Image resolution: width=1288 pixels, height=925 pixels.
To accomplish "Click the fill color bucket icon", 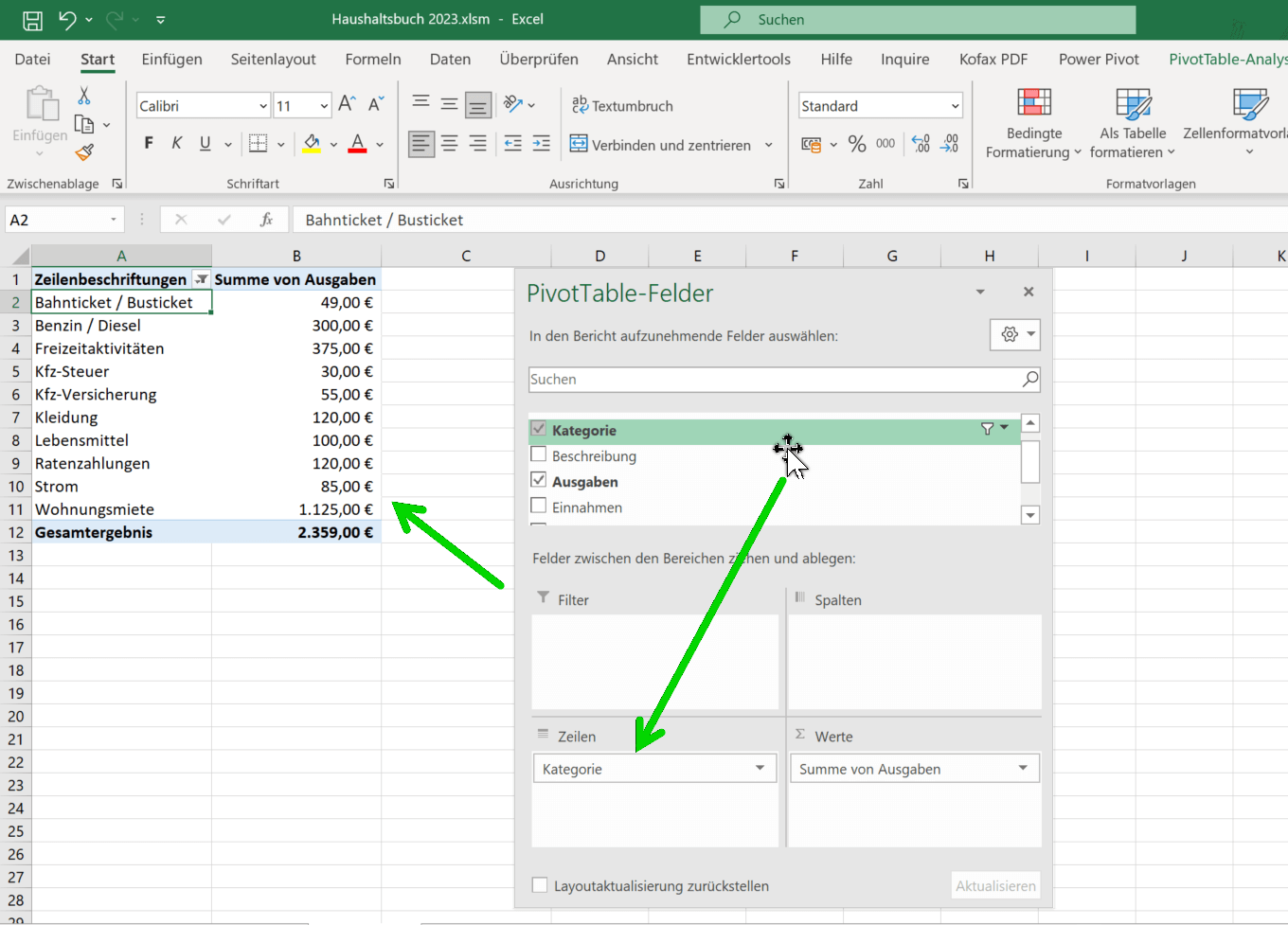I will click(x=312, y=144).
